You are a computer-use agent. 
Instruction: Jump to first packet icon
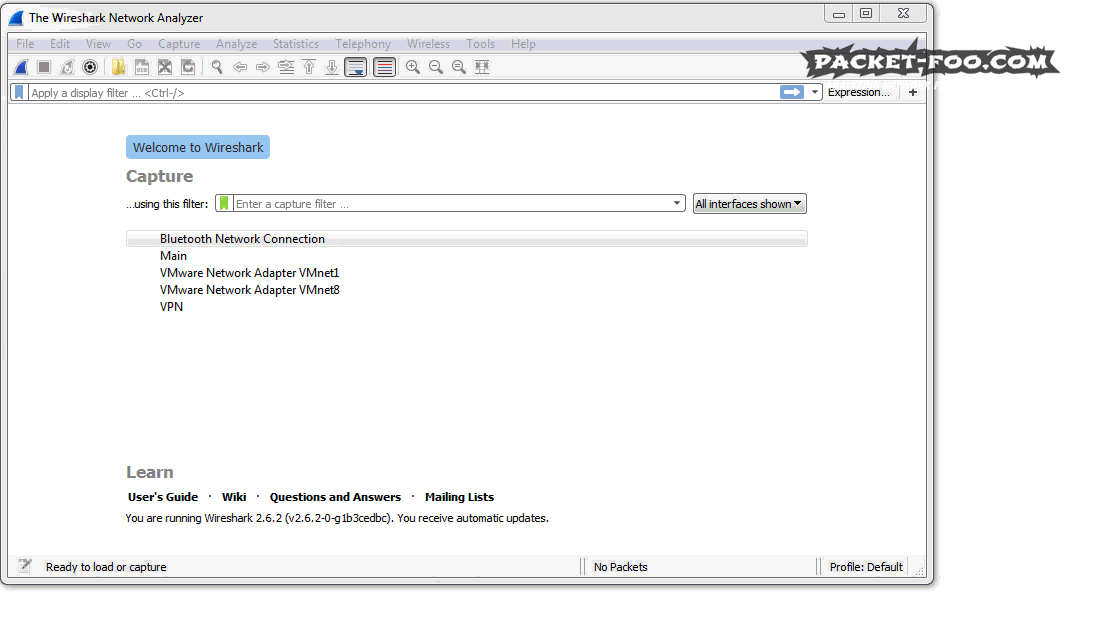click(x=309, y=67)
